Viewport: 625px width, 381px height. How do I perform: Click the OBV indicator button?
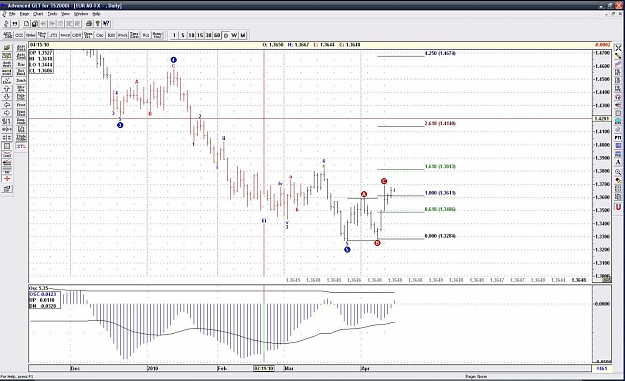point(77,35)
